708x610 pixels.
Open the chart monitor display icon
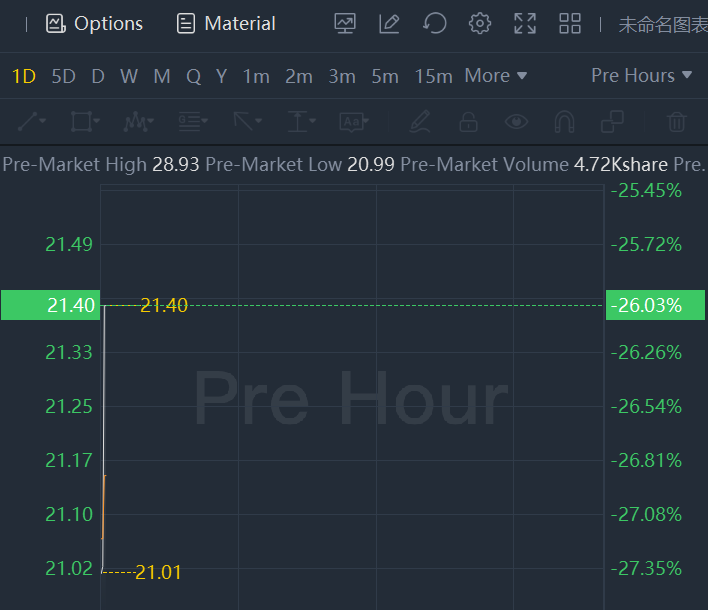[x=345, y=23]
